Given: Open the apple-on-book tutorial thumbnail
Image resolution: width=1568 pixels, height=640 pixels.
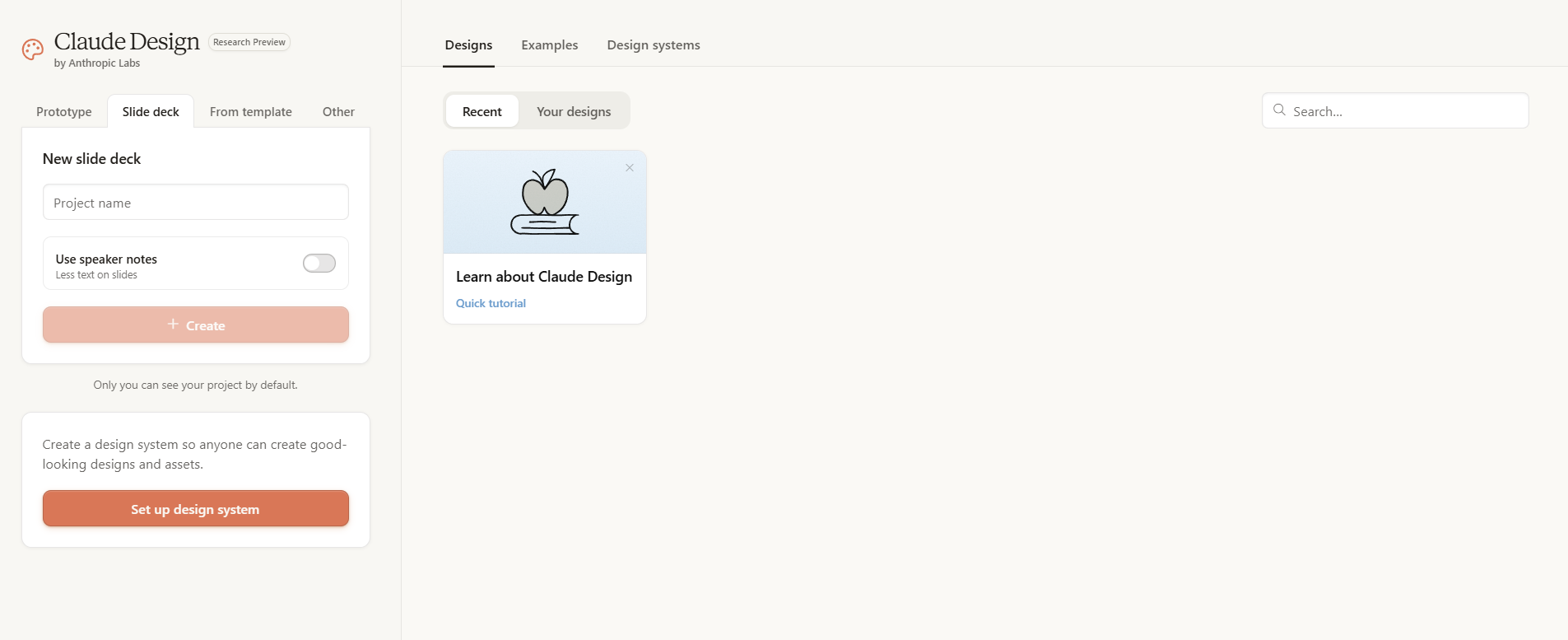Looking at the screenshot, I should (545, 202).
